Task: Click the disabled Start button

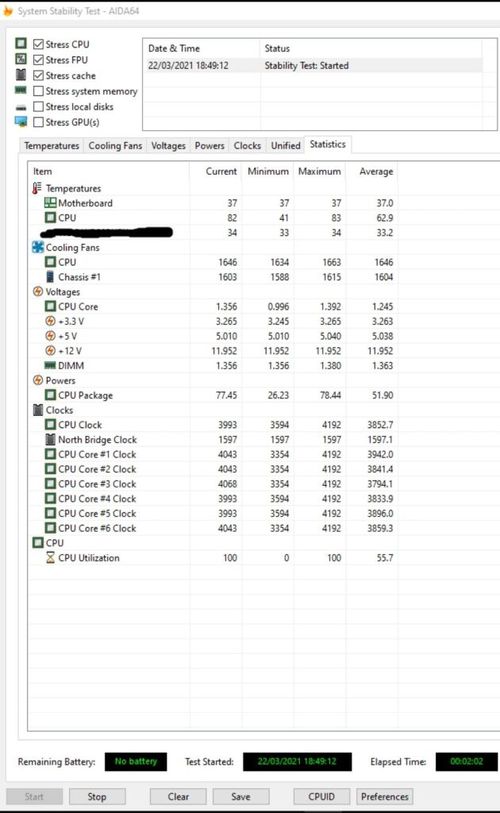Action: pos(34,796)
